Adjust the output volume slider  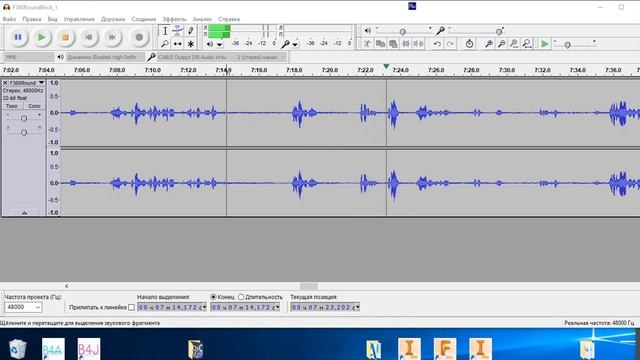pyautogui.click(x=403, y=31)
